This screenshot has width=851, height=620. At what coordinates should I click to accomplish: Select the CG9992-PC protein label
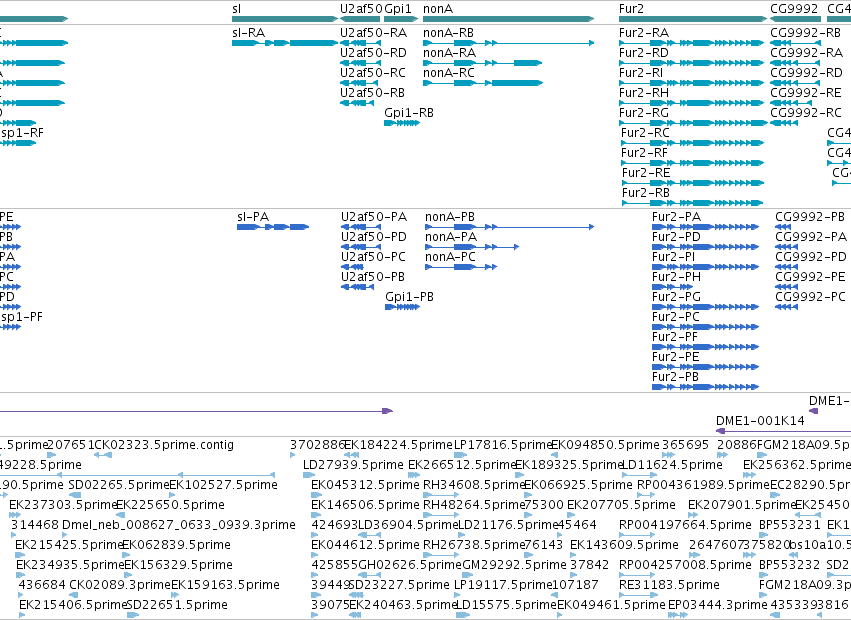coord(810,297)
